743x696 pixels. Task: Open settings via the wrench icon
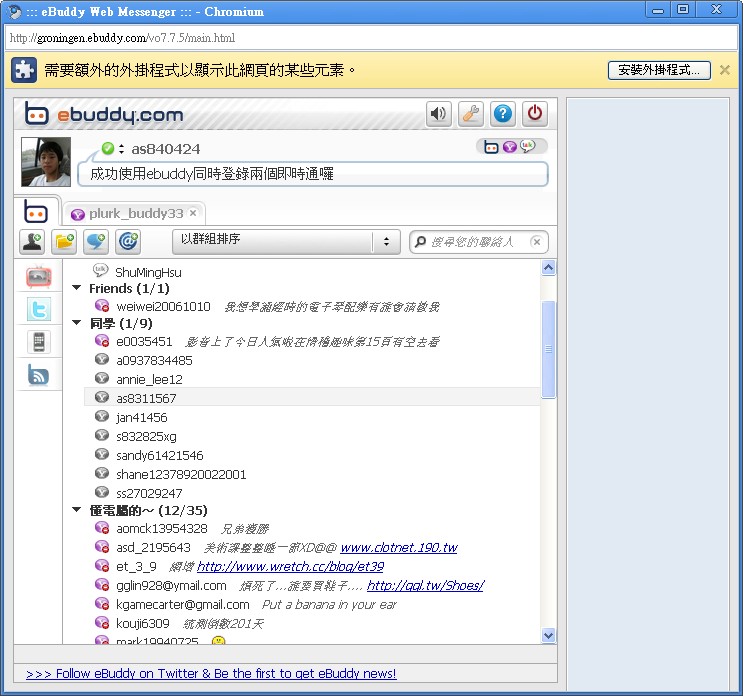coord(471,114)
